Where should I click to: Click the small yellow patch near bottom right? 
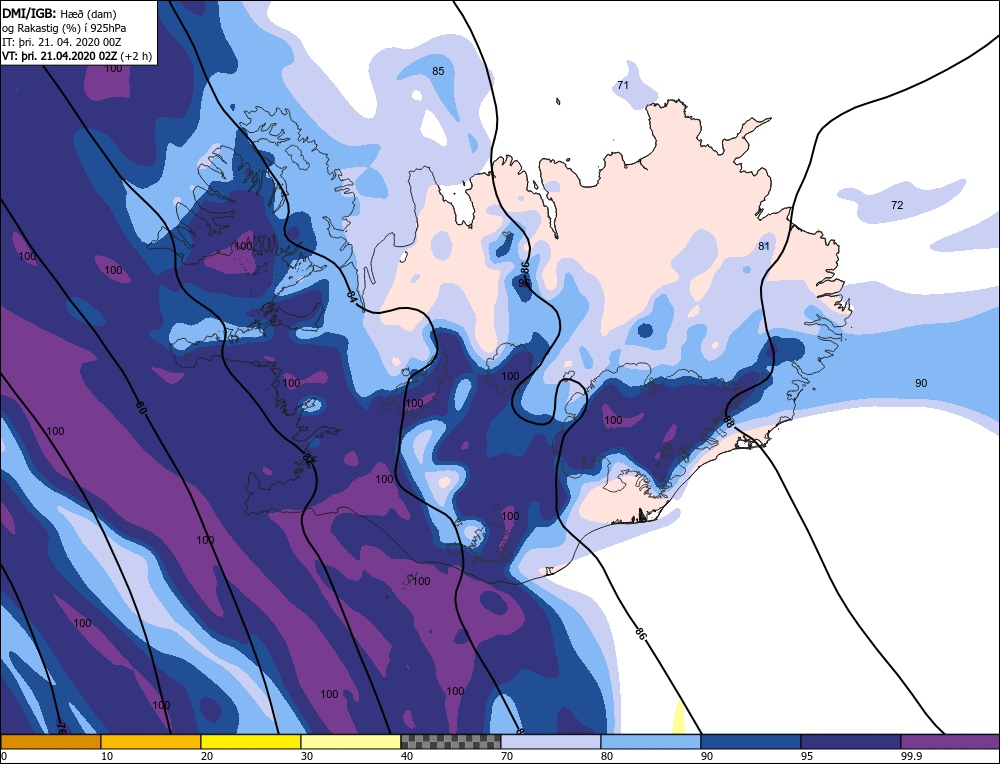(679, 717)
